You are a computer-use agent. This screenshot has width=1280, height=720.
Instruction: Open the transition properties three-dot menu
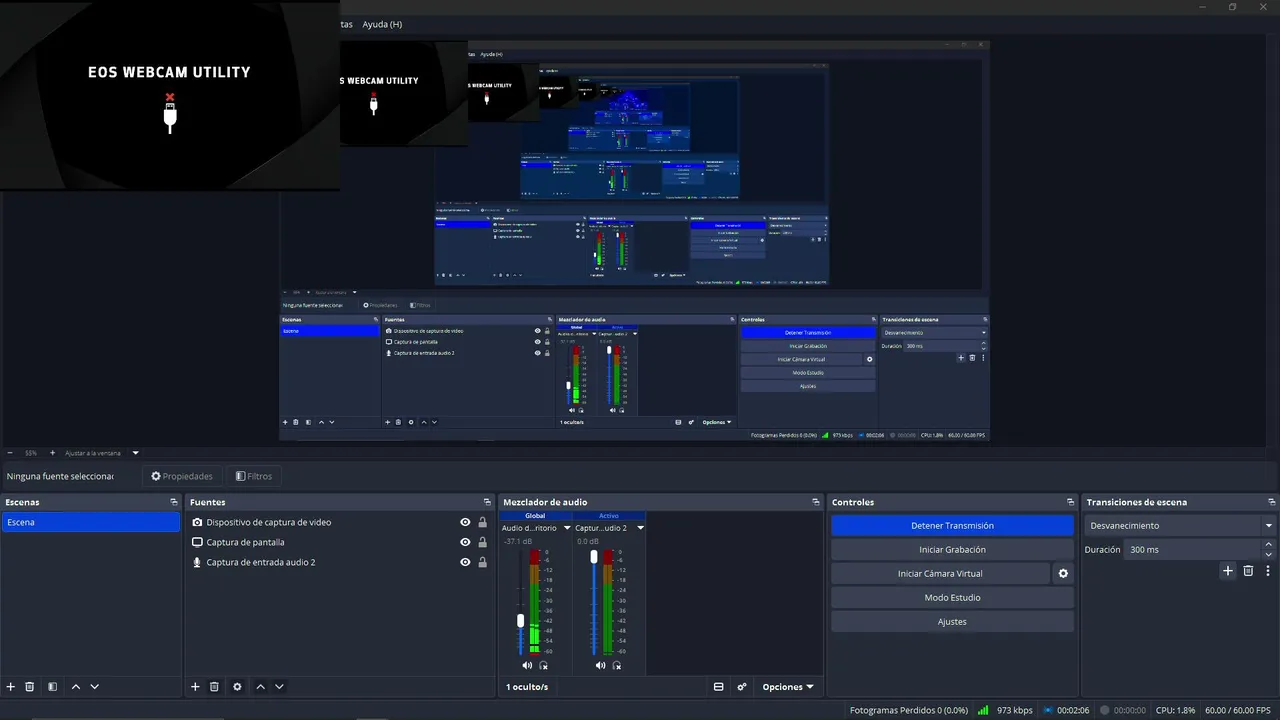1268,571
